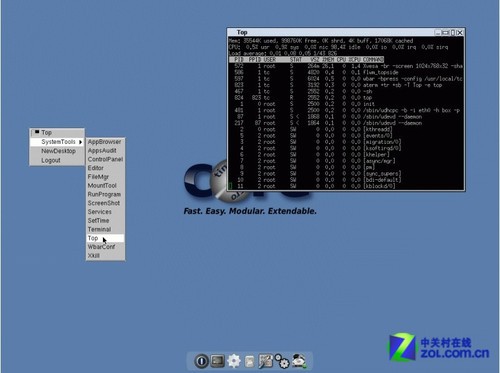Select the flwm_topside process row
This screenshot has height=373, width=500.
346,72
